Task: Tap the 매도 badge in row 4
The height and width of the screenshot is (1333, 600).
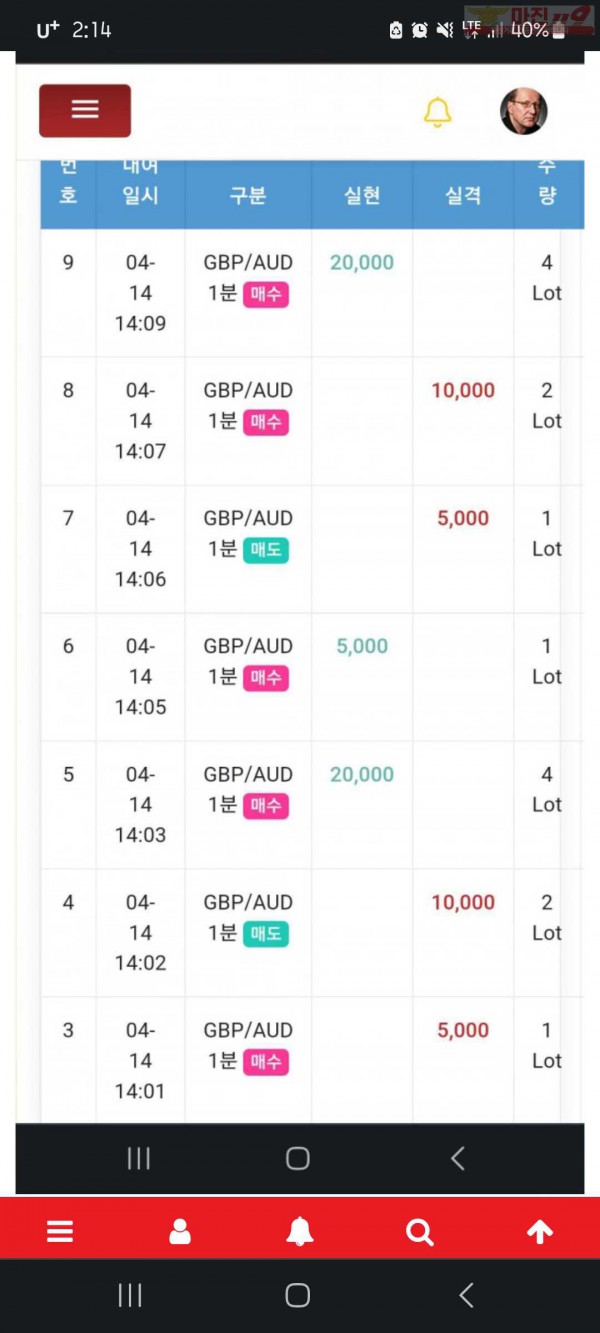Action: (x=266, y=934)
